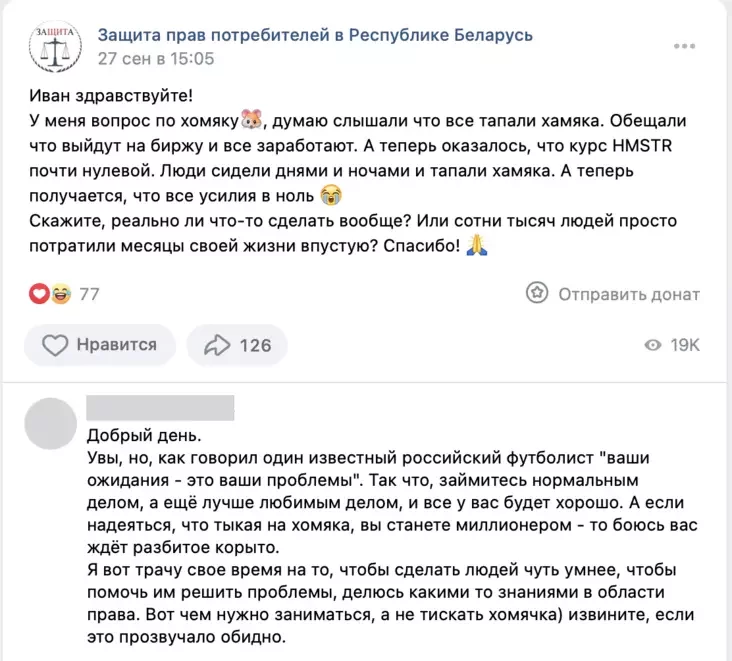Click the laughing face reaction icon
Image resolution: width=732 pixels, height=661 pixels.
coord(59,294)
